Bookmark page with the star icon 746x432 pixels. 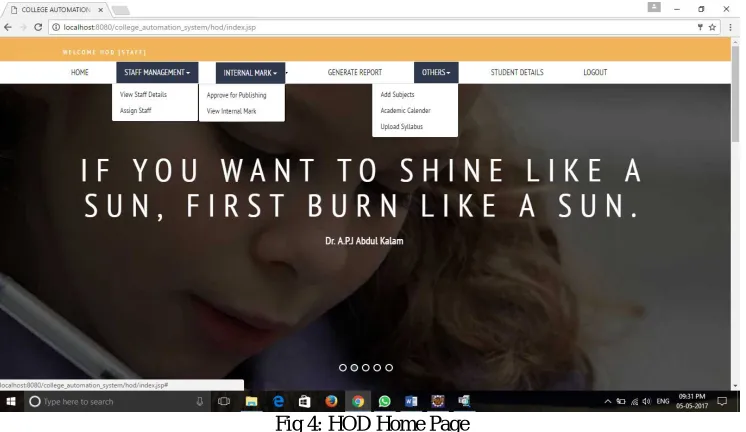point(712,27)
